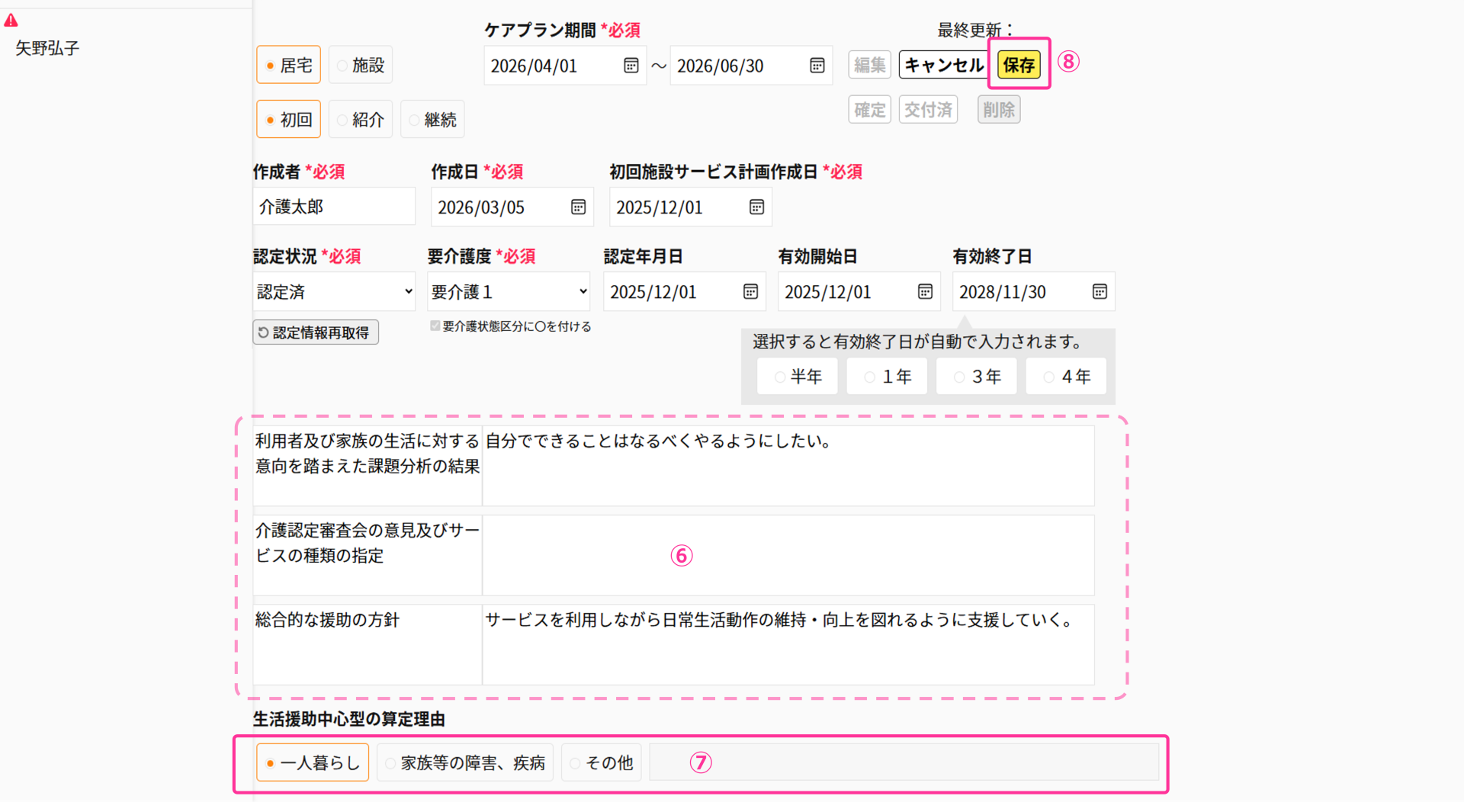Select the 施設 radio option
The height and width of the screenshot is (812, 1464).
tap(361, 66)
